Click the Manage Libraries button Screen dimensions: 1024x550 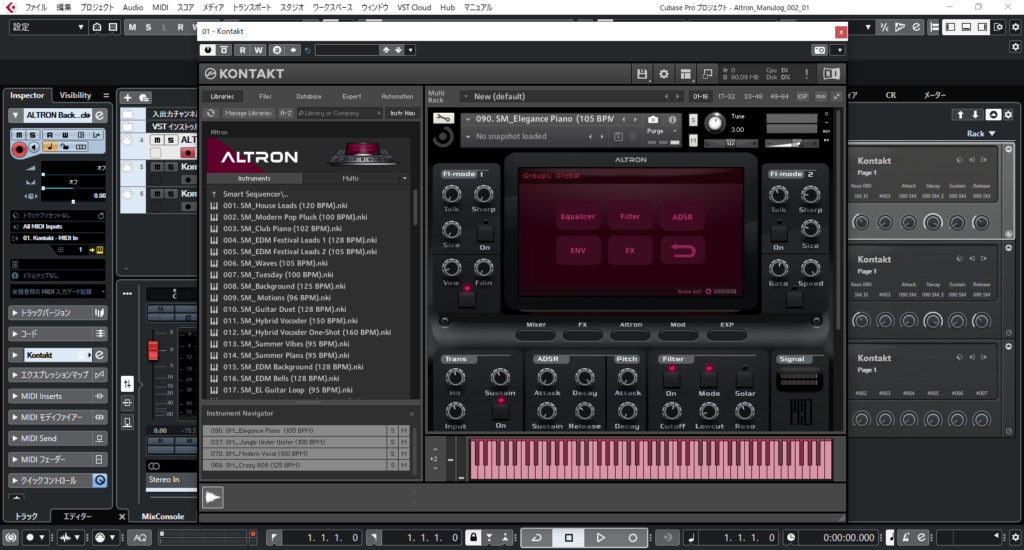click(x=246, y=113)
